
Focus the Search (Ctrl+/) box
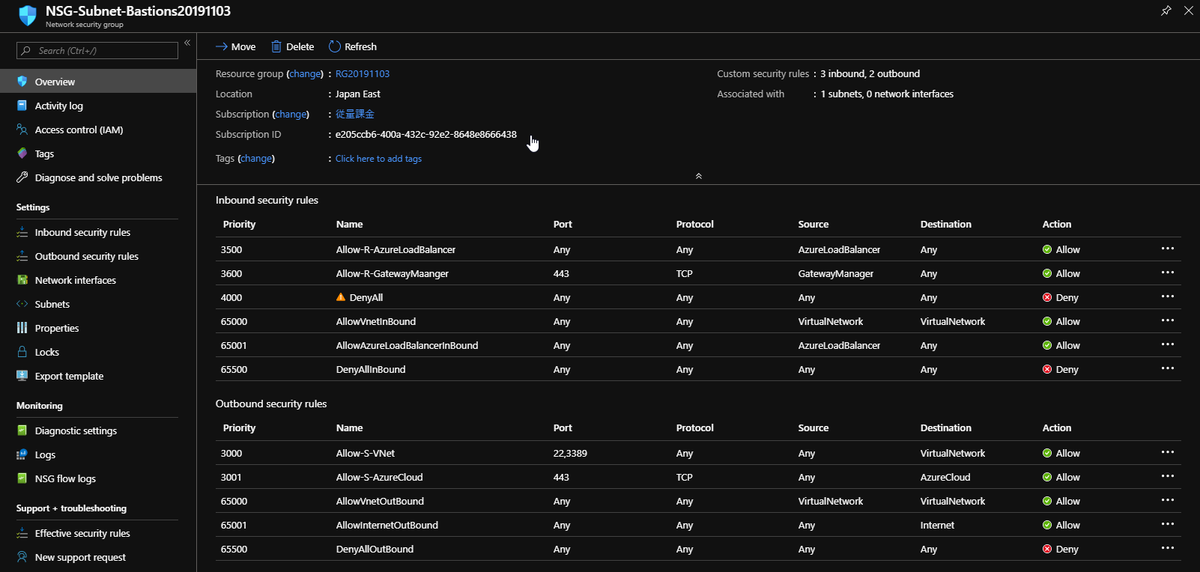click(97, 50)
